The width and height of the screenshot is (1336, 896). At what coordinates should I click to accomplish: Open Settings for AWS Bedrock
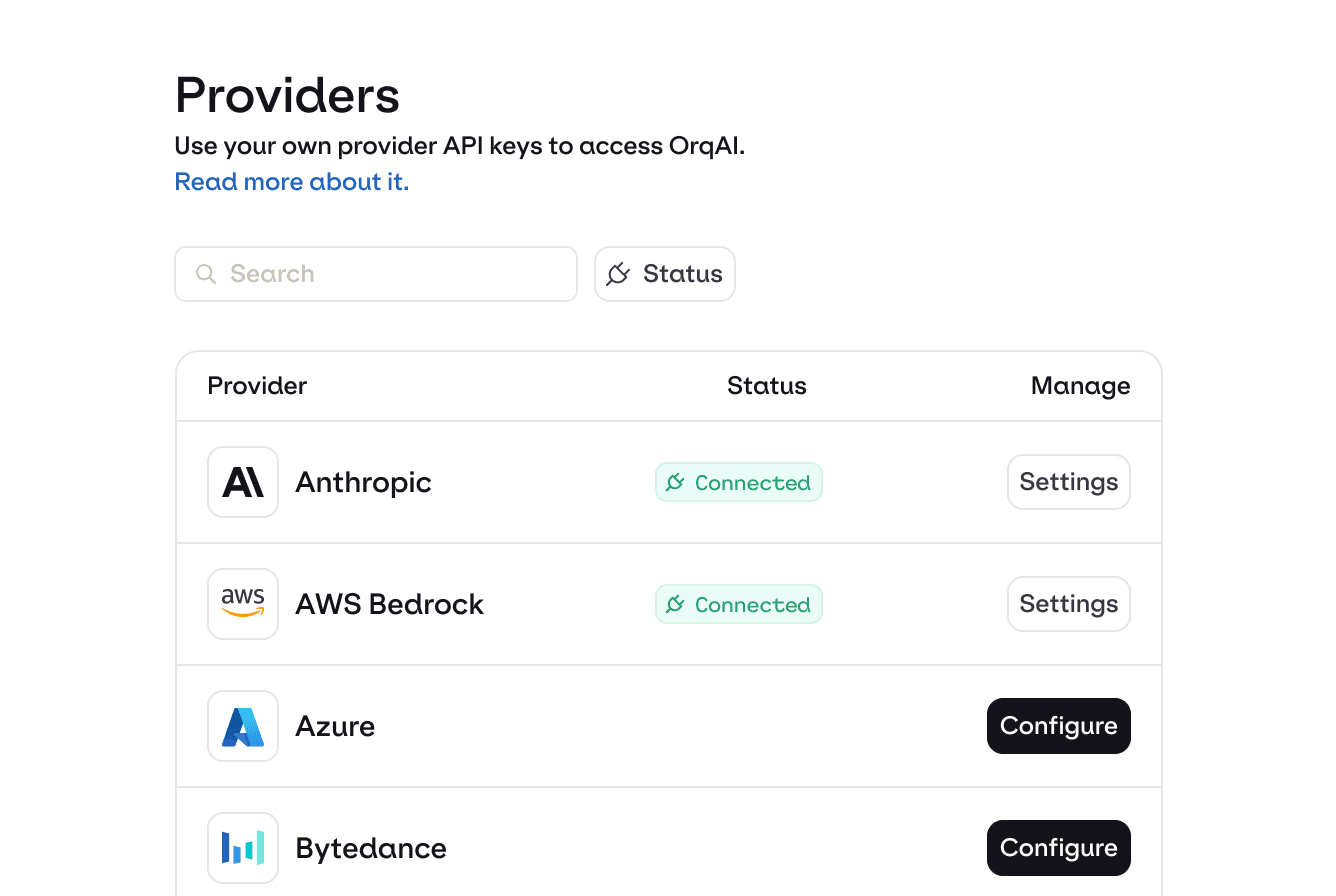[x=1069, y=604]
